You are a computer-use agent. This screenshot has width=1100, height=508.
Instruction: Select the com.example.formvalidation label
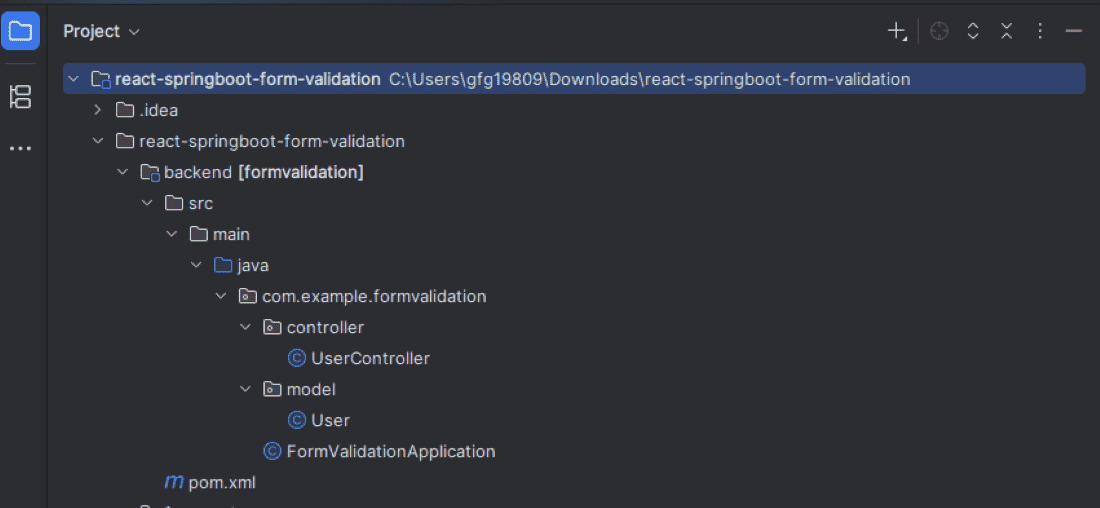pos(375,296)
